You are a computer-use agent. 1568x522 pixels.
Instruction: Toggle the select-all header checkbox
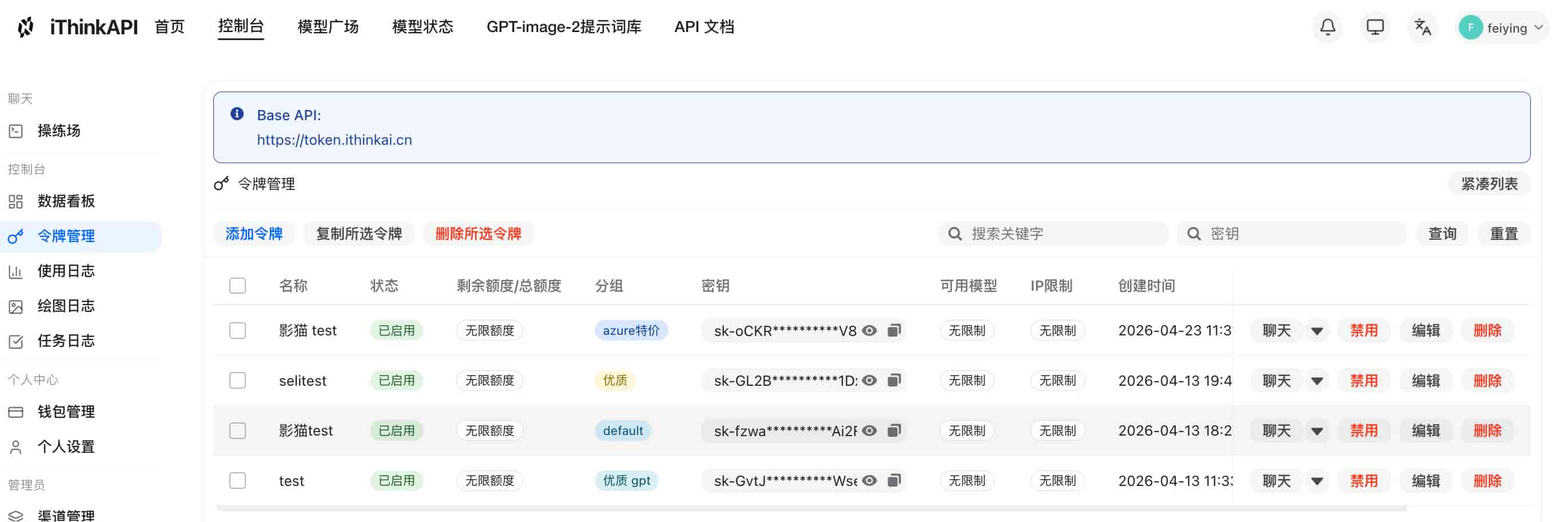pos(237,286)
